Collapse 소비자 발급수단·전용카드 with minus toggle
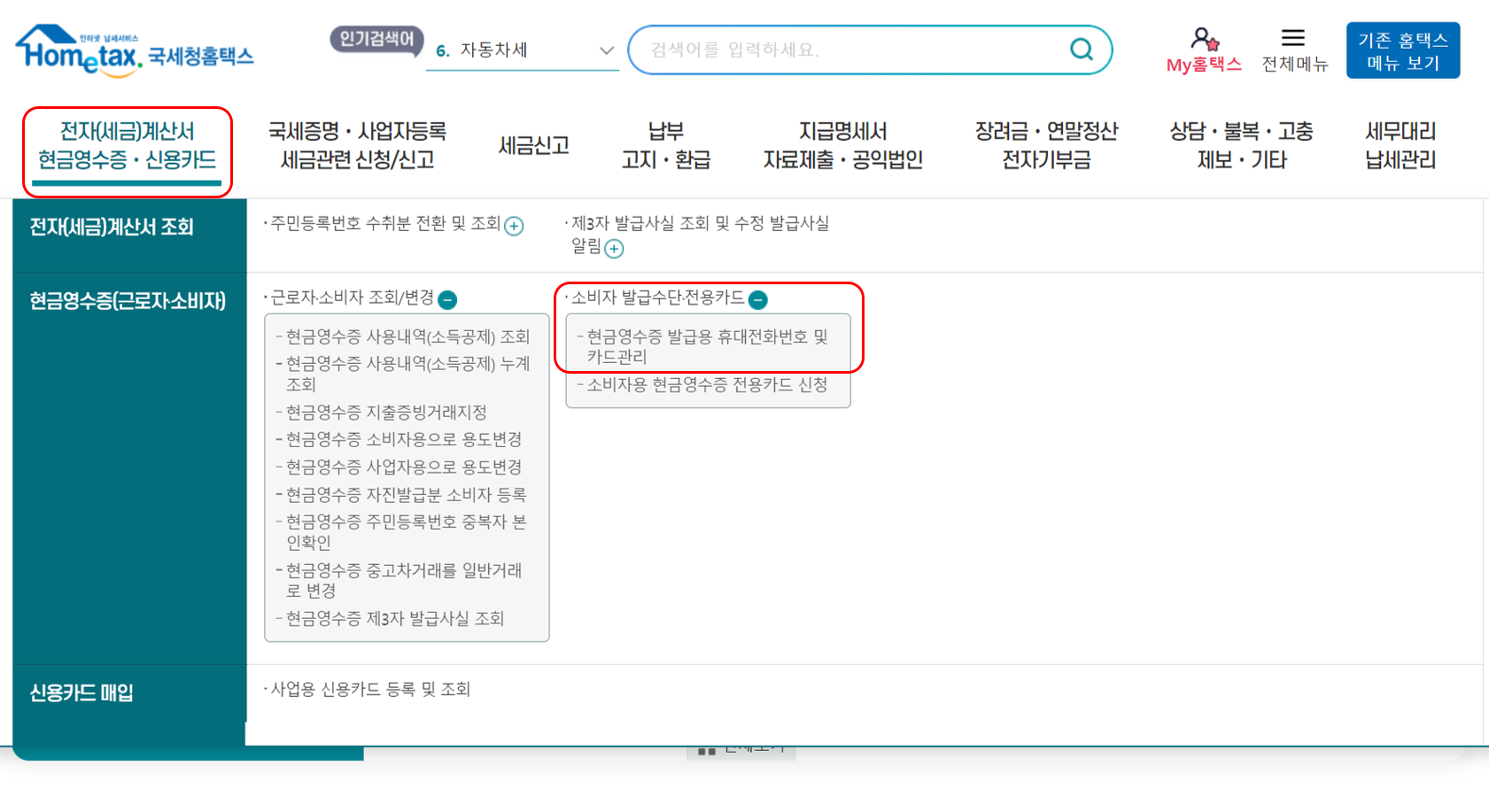Image resolution: width=1489 pixels, height=812 pixels. click(x=758, y=301)
